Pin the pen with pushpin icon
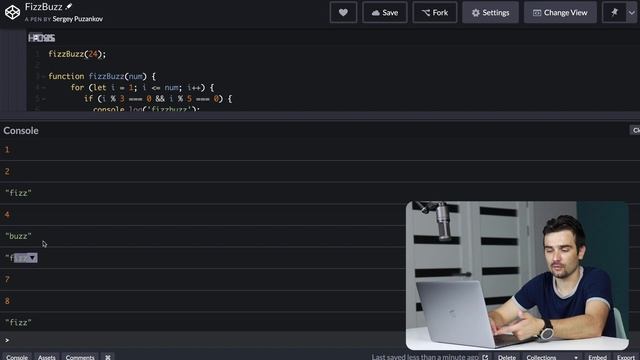 point(614,13)
